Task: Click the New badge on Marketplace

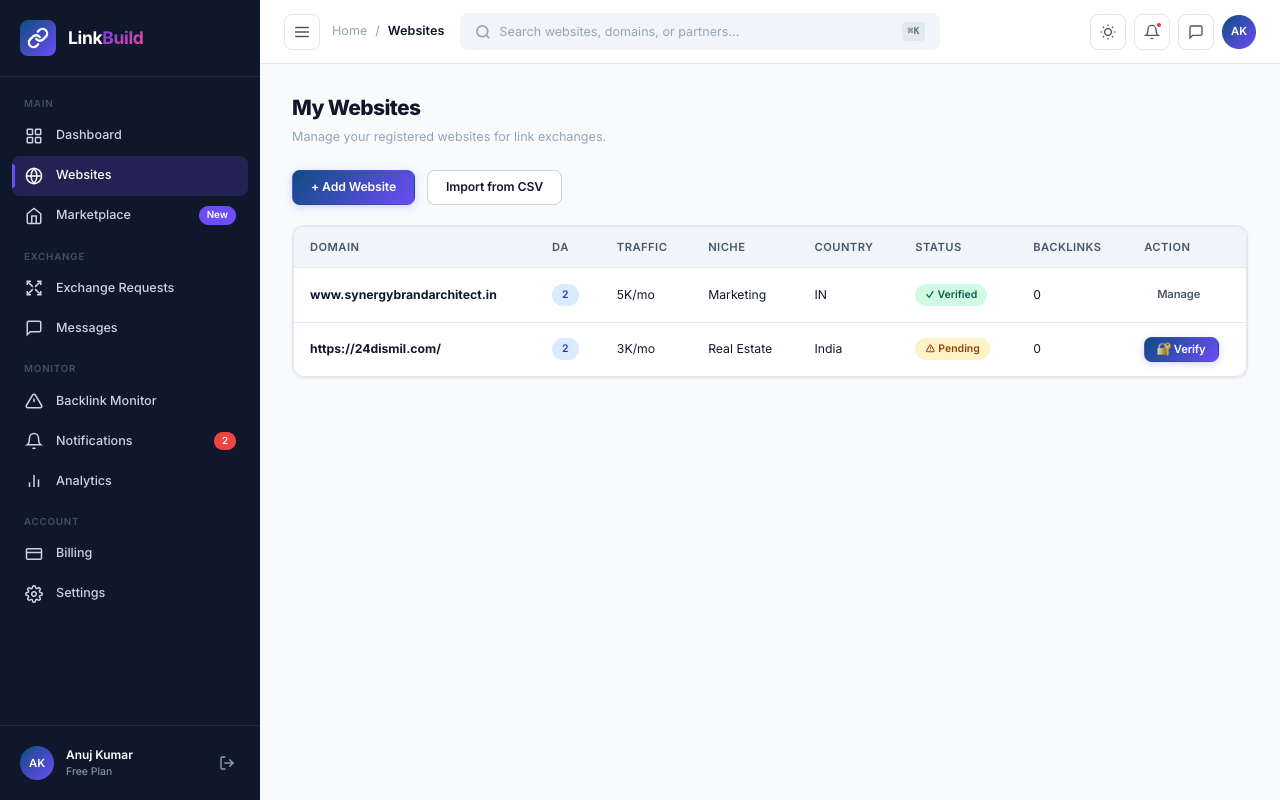Action: coord(217,215)
